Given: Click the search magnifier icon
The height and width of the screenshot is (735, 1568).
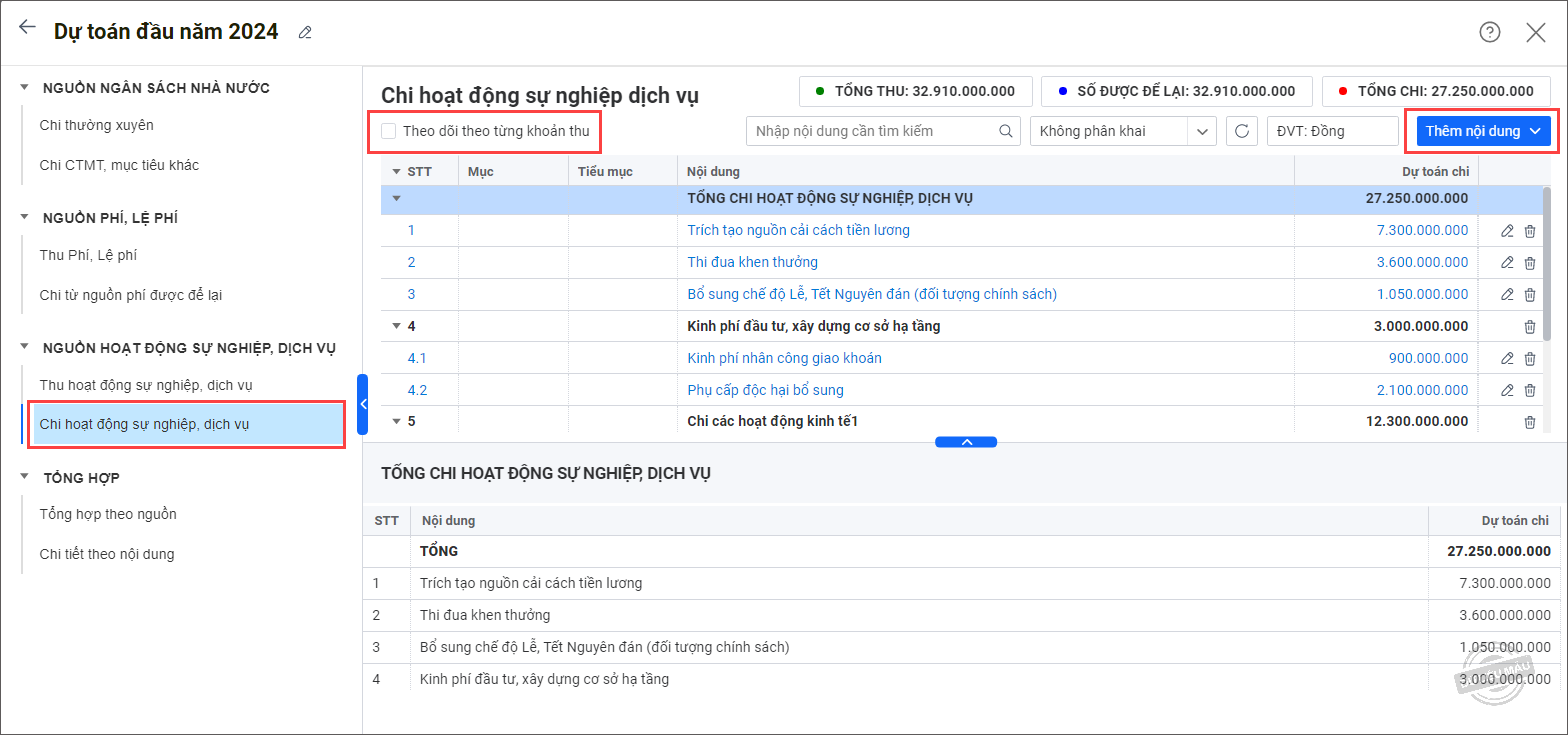Looking at the screenshot, I should tap(1006, 131).
